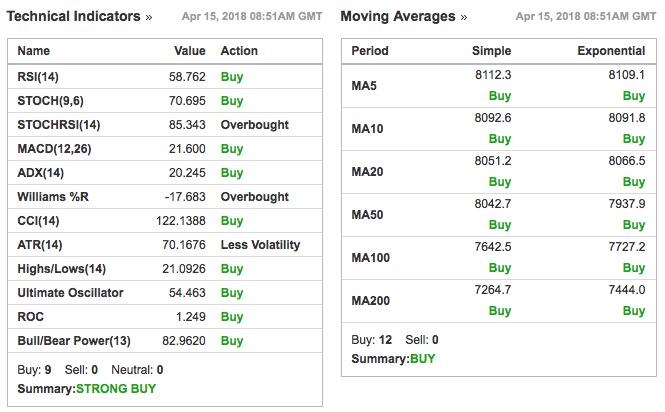
Task: Open the Moving Averages heading link
Action: pos(397,17)
